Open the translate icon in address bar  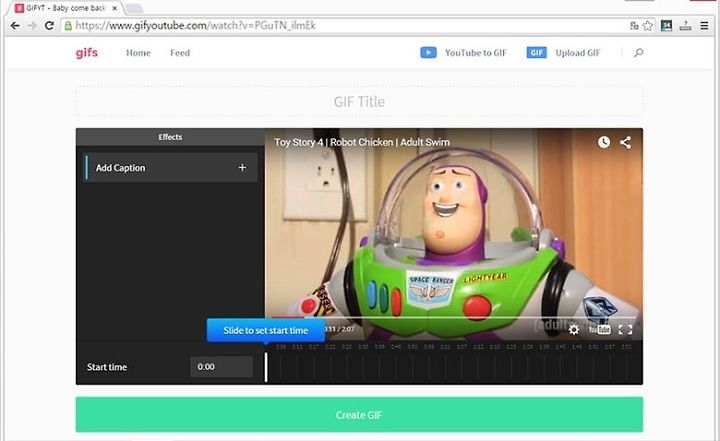click(x=634, y=26)
